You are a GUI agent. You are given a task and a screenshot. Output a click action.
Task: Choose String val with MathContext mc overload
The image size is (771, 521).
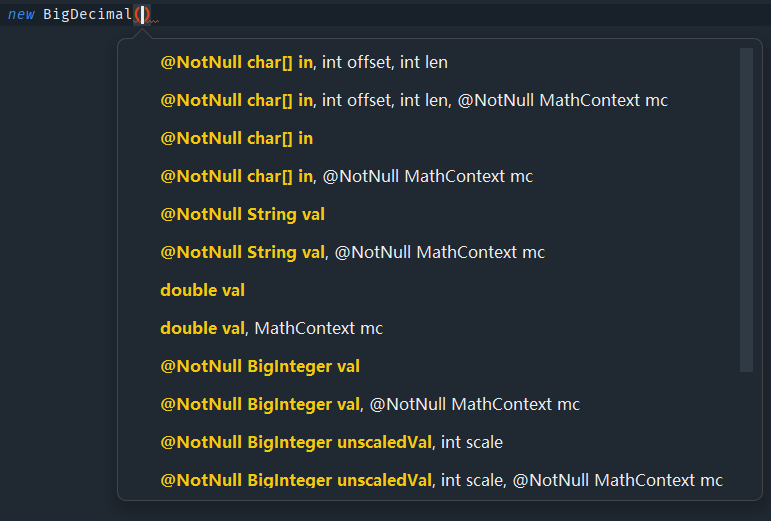point(353,252)
